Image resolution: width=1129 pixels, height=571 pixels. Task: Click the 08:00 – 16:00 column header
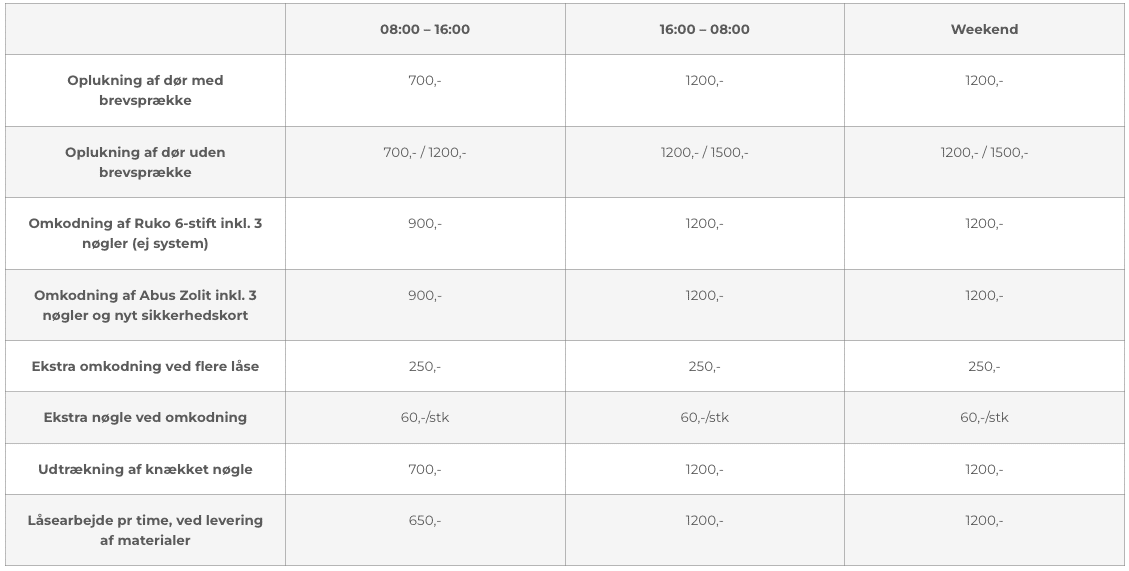(425, 30)
